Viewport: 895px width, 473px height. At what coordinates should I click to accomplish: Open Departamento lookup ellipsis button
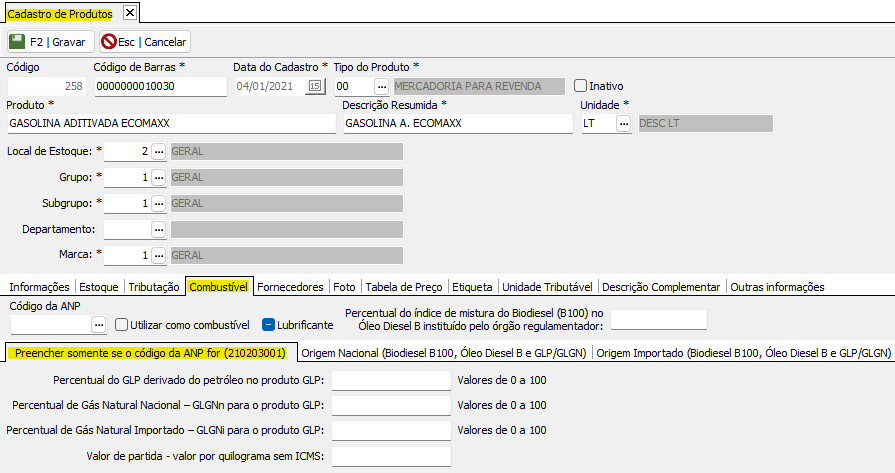tap(158, 230)
